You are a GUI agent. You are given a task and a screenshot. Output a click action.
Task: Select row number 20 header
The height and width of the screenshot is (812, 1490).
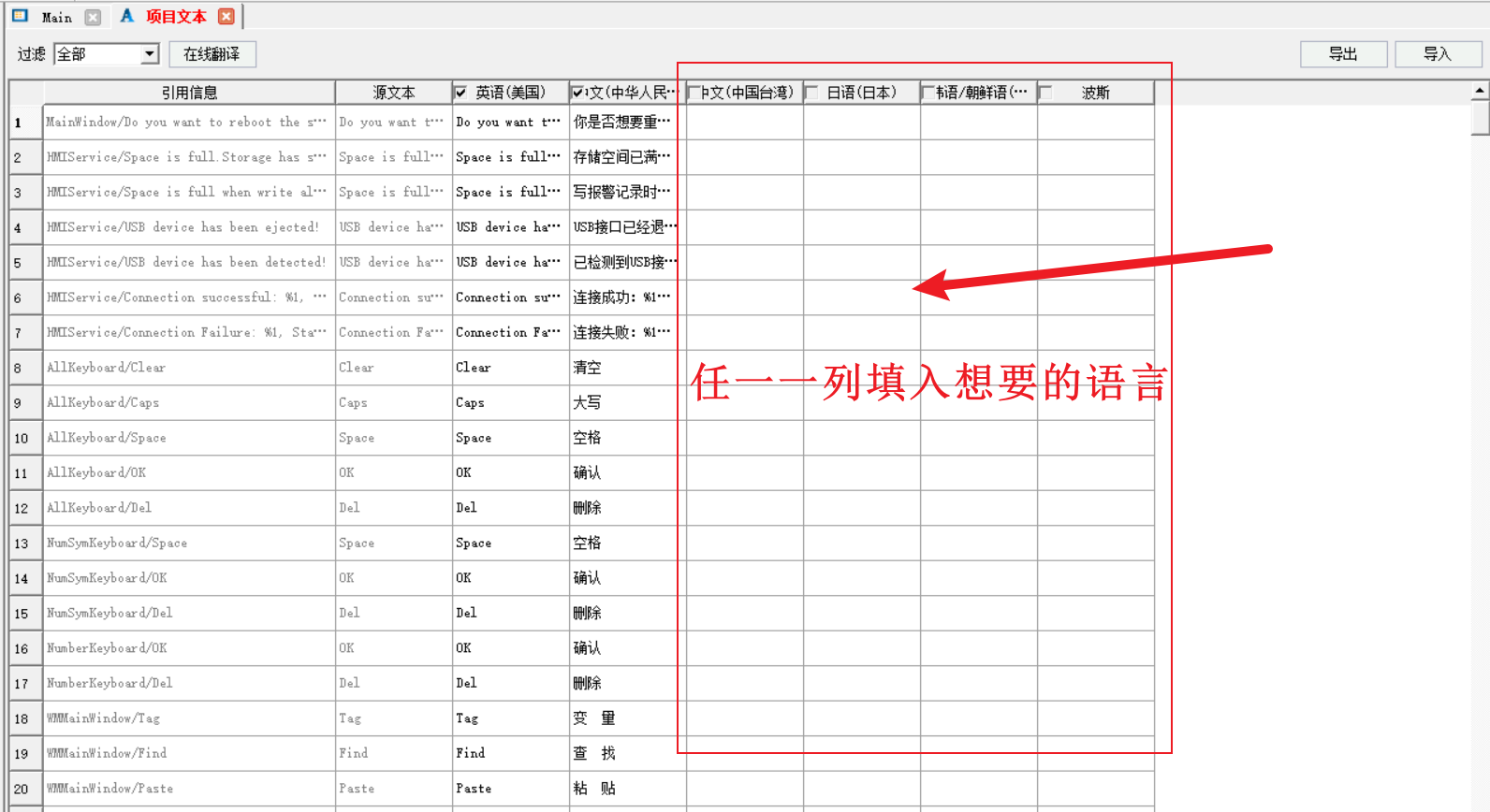(26, 789)
